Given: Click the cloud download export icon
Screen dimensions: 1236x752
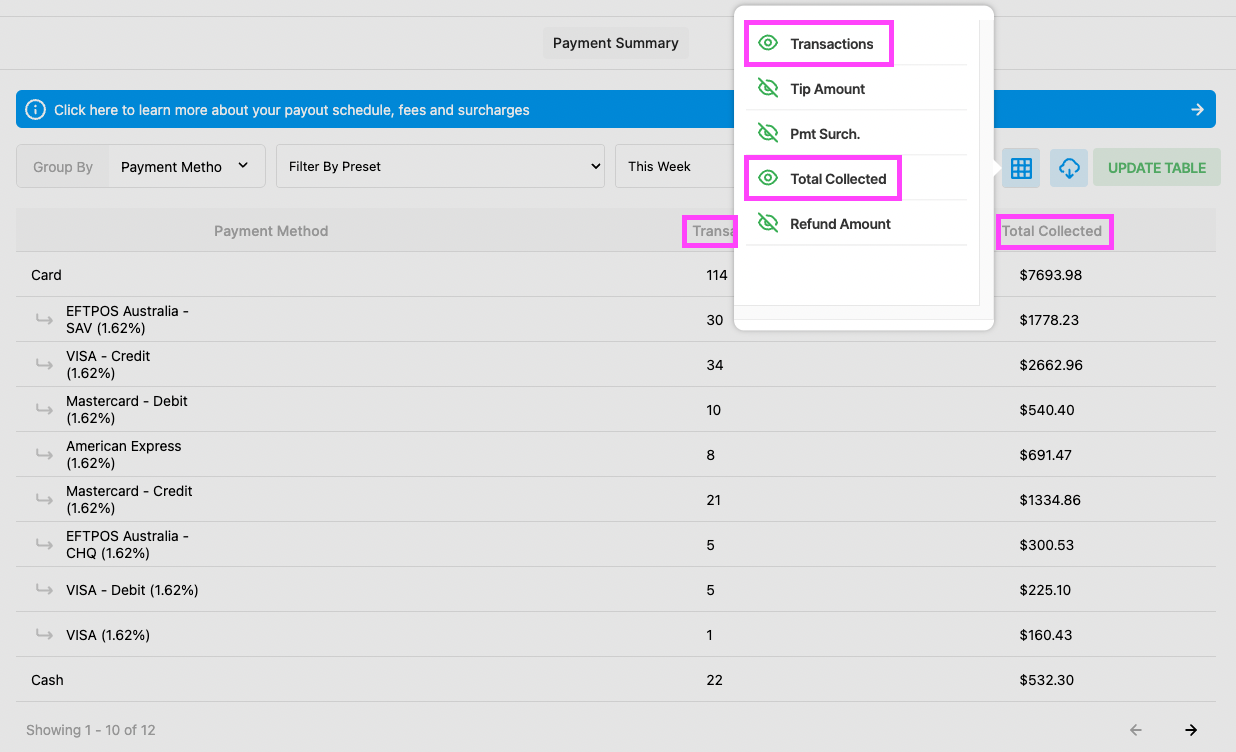Looking at the screenshot, I should click(1068, 168).
